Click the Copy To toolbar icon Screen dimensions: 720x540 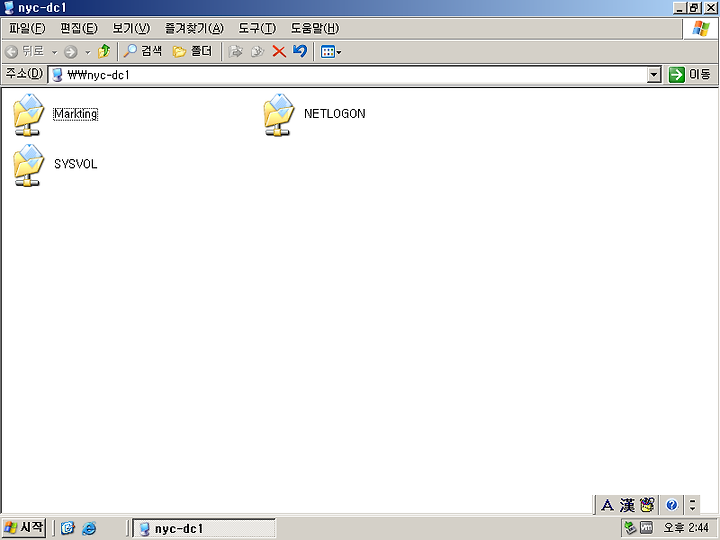[x=257, y=51]
